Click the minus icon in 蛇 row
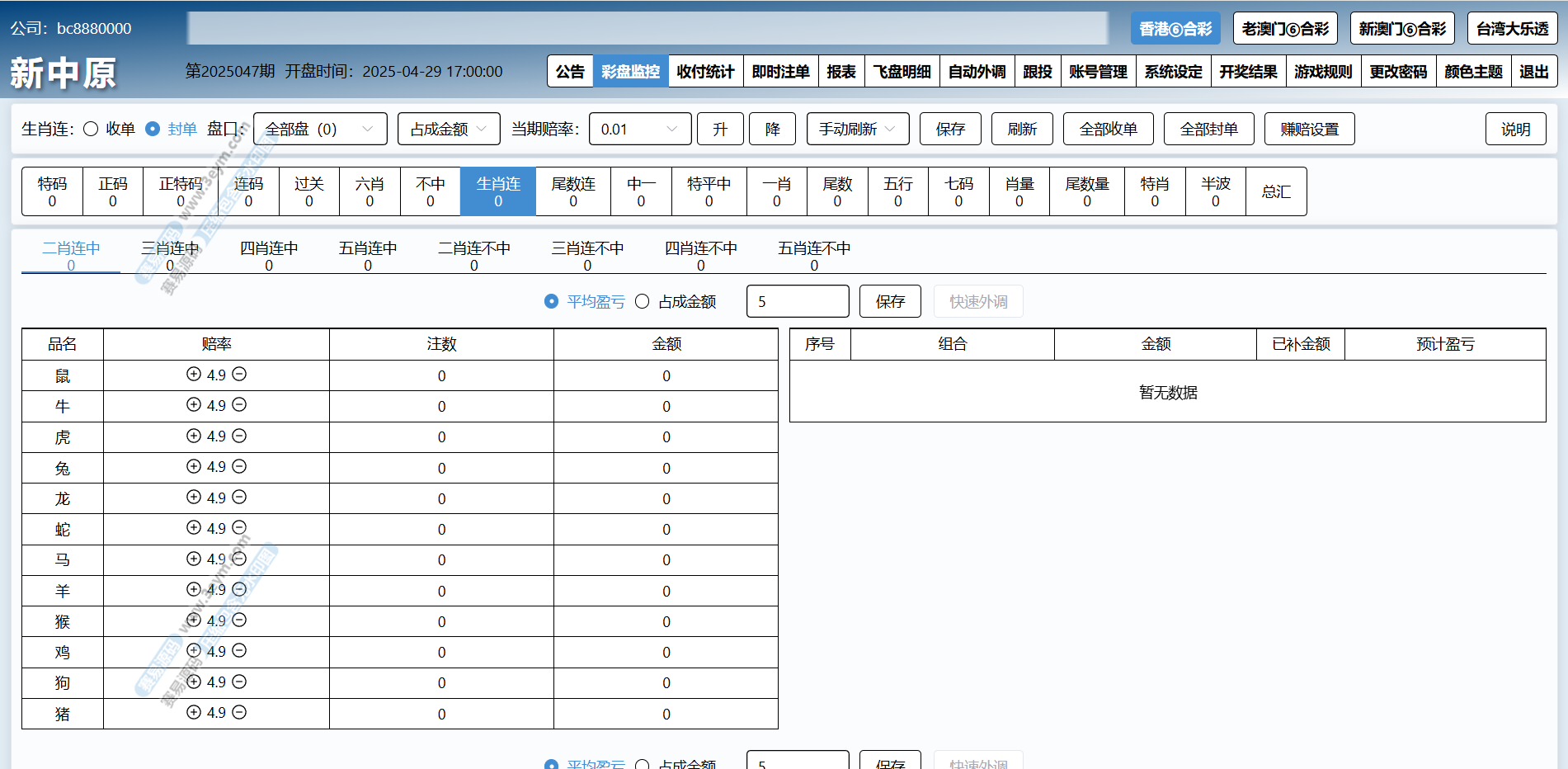 [239, 528]
